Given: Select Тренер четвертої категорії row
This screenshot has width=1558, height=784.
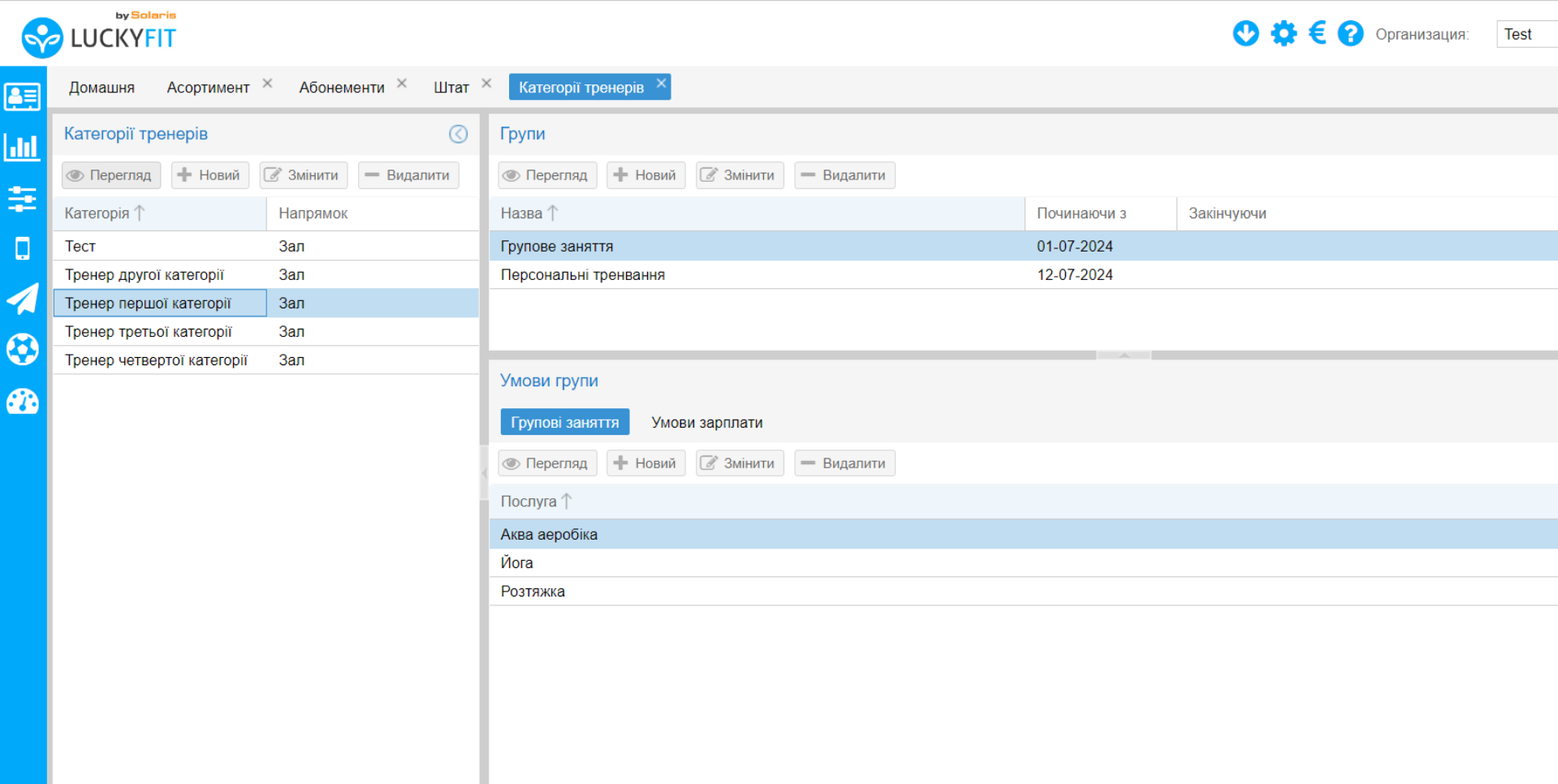Looking at the screenshot, I should (266, 360).
